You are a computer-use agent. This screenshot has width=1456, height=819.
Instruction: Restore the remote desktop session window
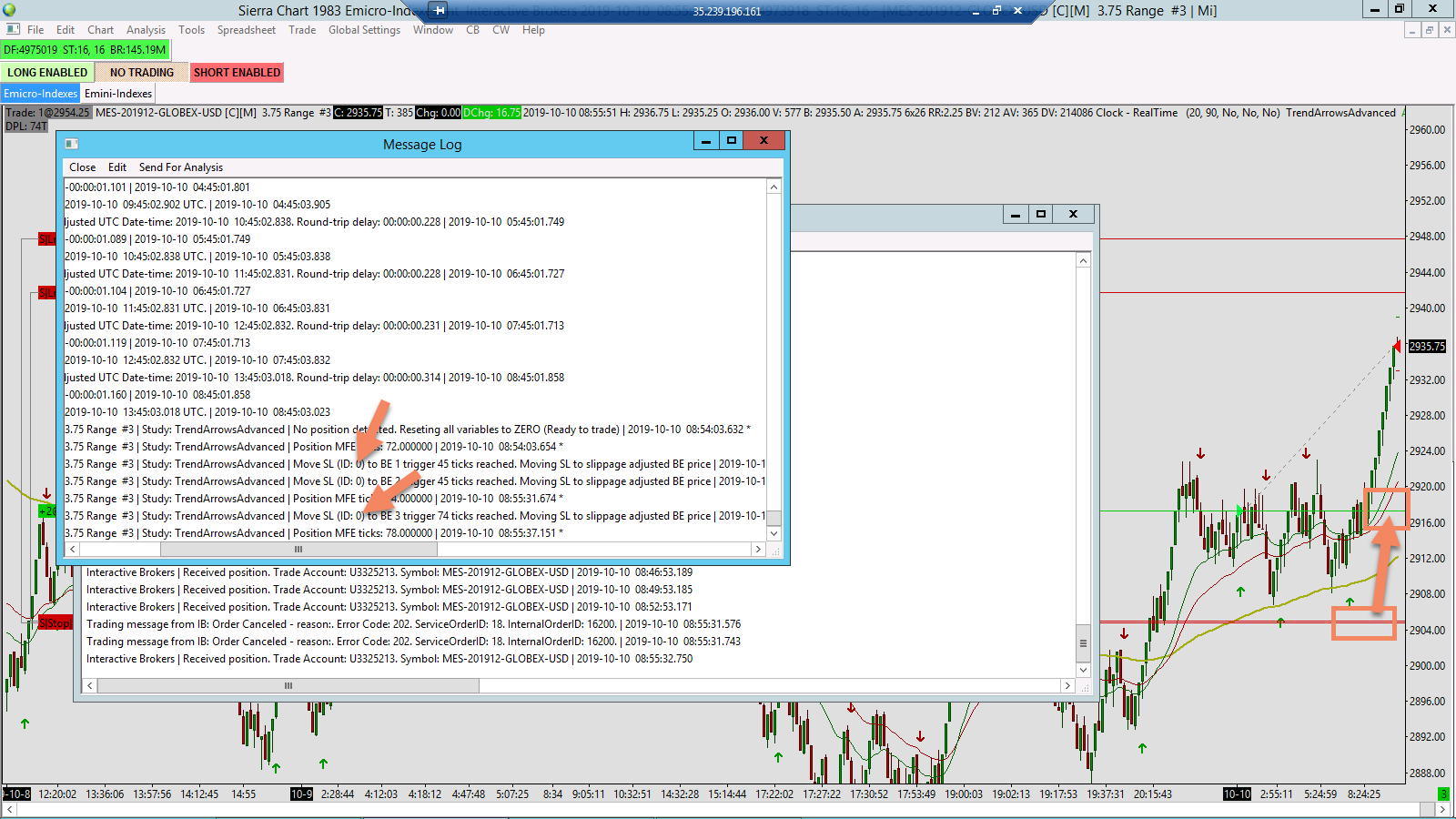tap(996, 11)
